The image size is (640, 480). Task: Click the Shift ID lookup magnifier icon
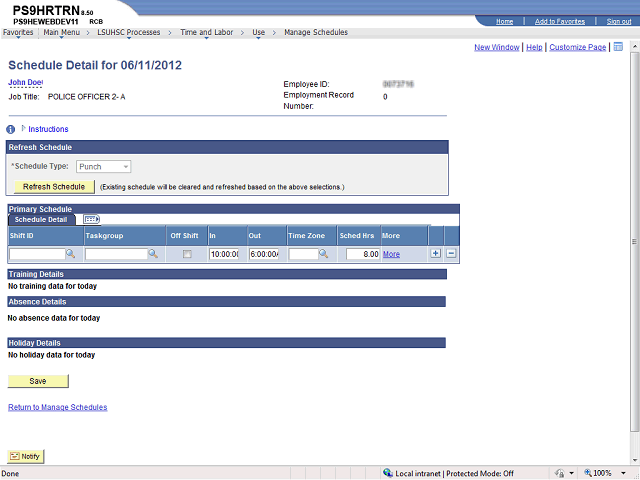pyautogui.click(x=72, y=255)
